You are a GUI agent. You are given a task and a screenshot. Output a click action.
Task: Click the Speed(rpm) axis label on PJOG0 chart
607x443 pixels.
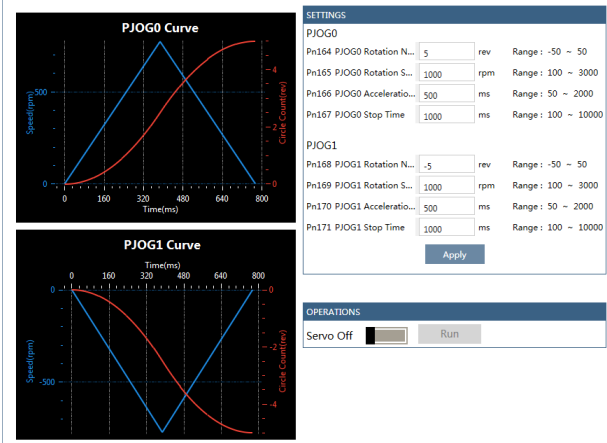(30, 113)
